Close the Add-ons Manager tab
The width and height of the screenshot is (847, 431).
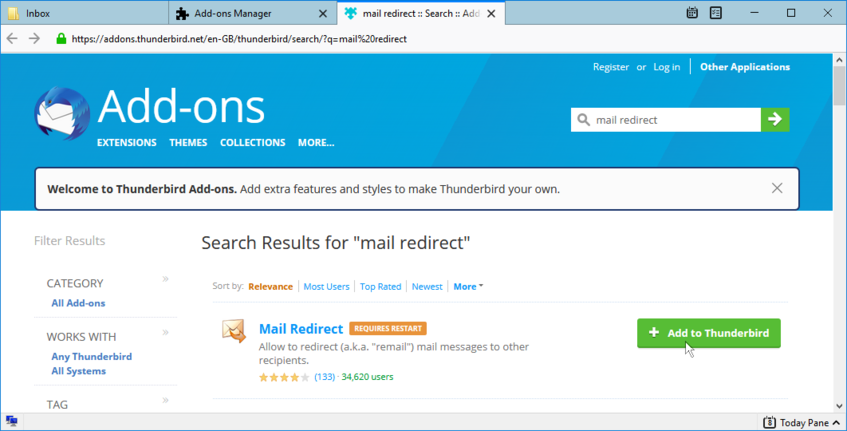pos(322,14)
